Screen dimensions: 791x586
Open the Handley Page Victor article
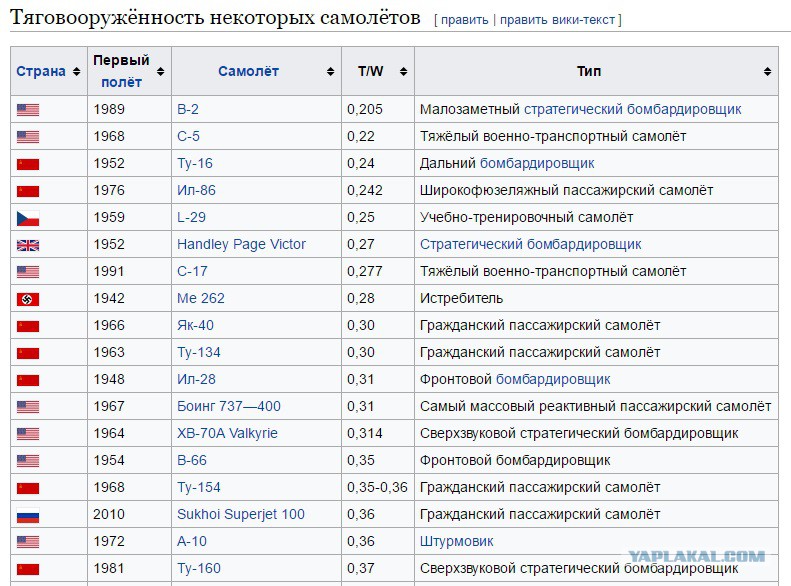(x=241, y=245)
